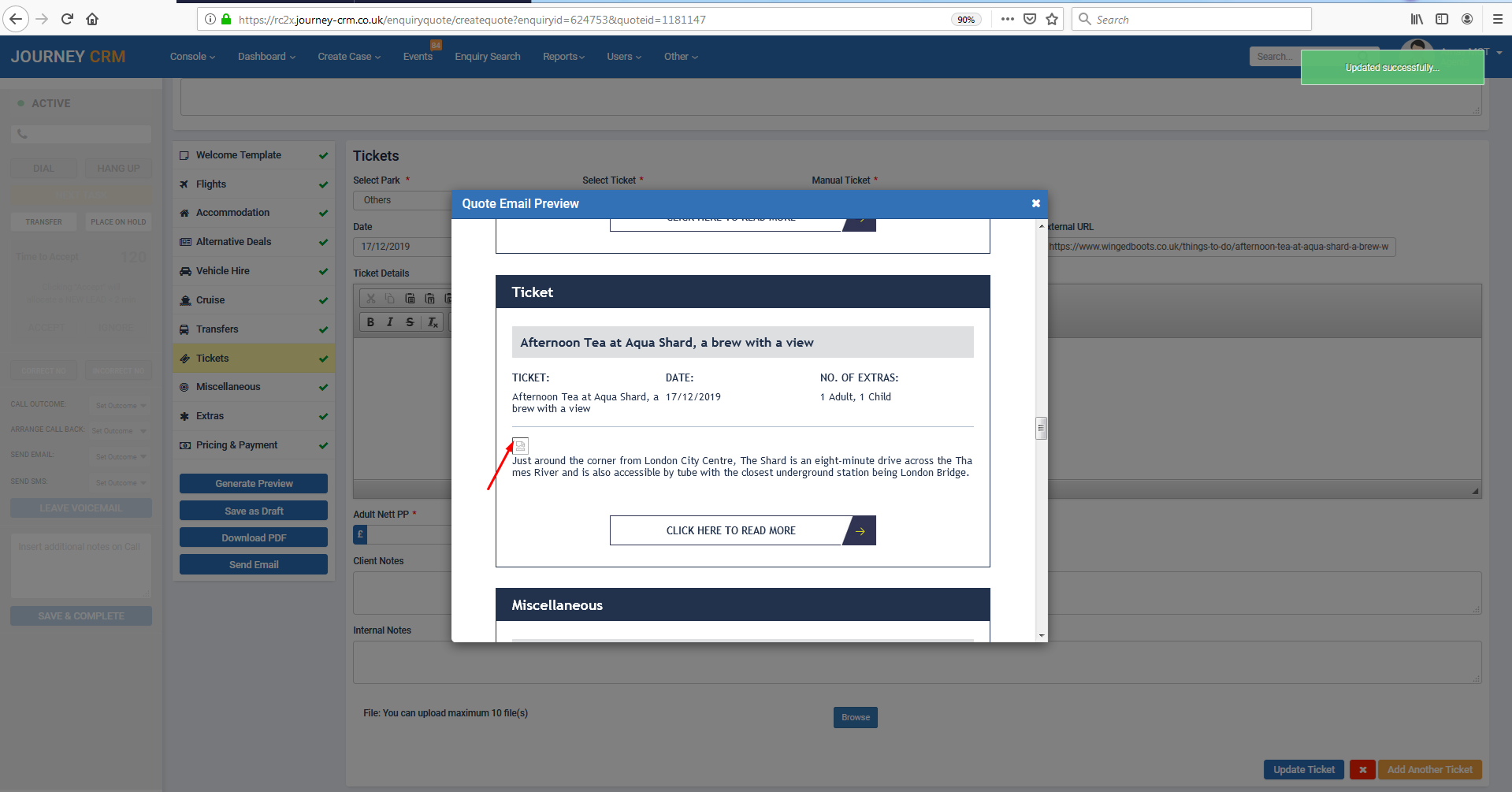Open the Firefox hamburger menu
Image resolution: width=1512 pixels, height=792 pixels.
point(1497,19)
